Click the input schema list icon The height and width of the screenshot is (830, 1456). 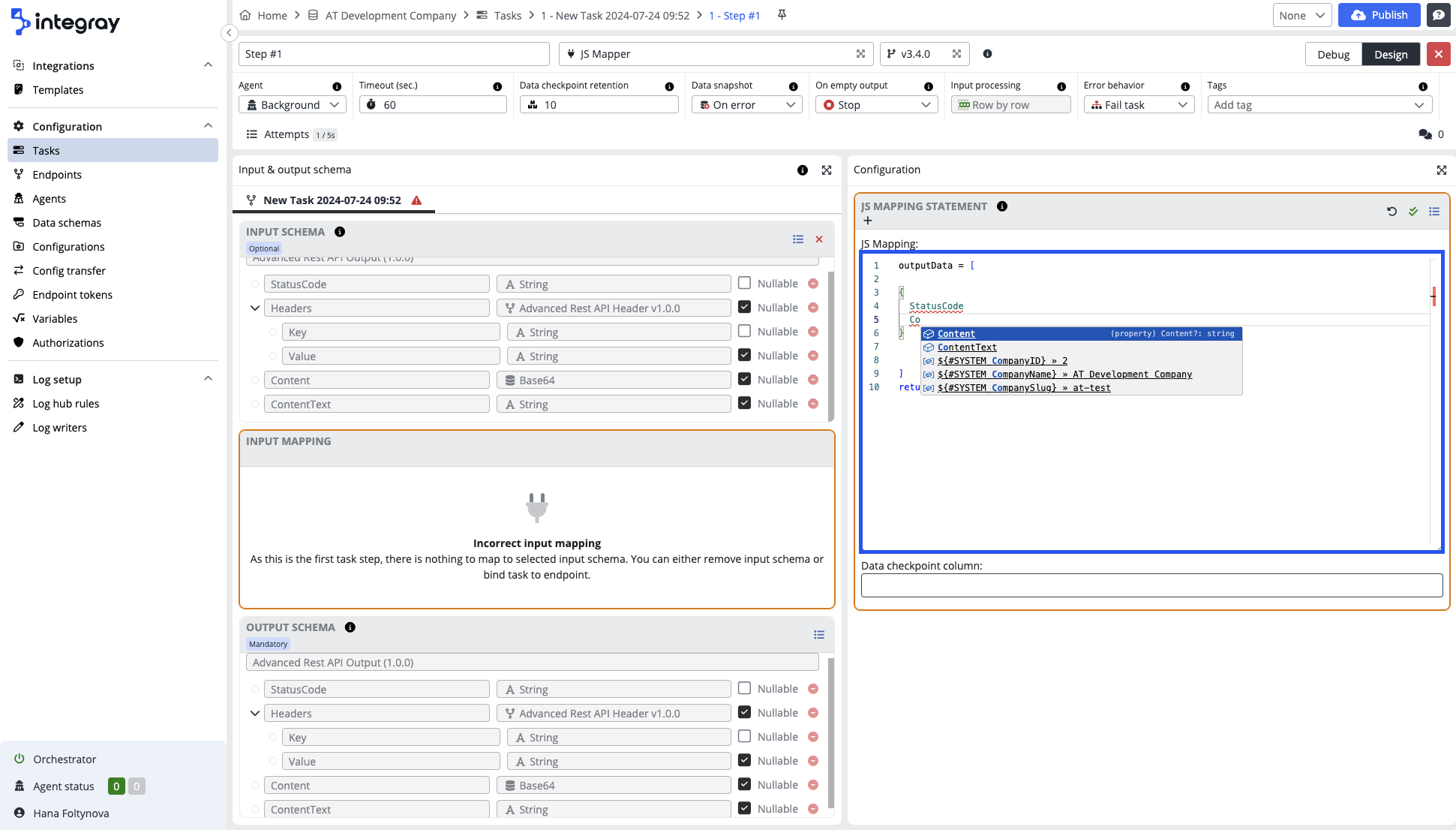(x=798, y=239)
